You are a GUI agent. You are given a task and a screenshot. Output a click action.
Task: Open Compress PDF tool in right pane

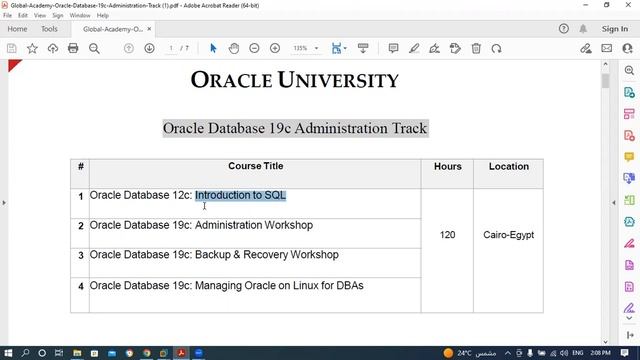point(629,287)
